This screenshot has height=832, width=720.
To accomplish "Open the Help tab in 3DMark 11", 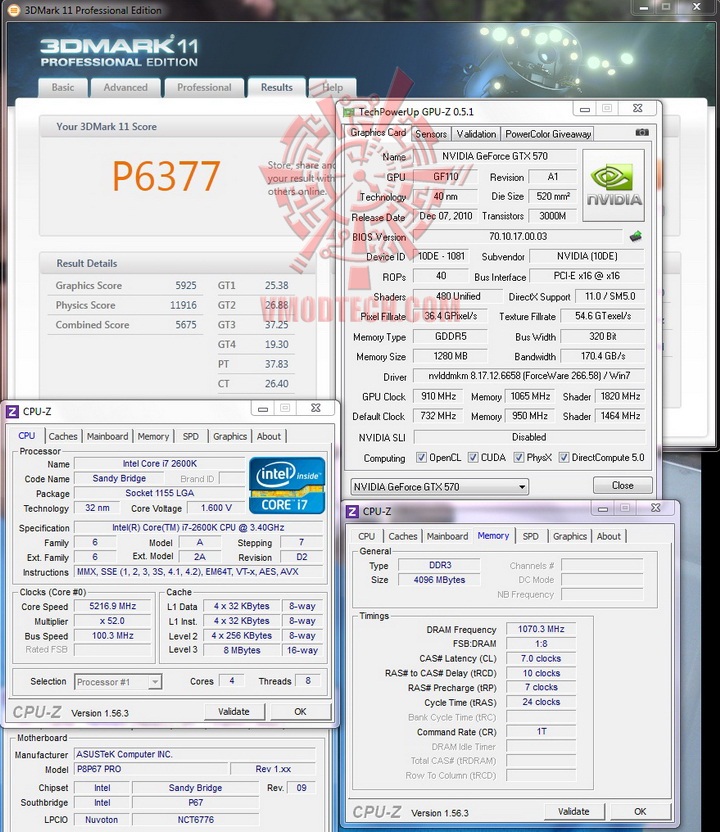I will 333,88.
